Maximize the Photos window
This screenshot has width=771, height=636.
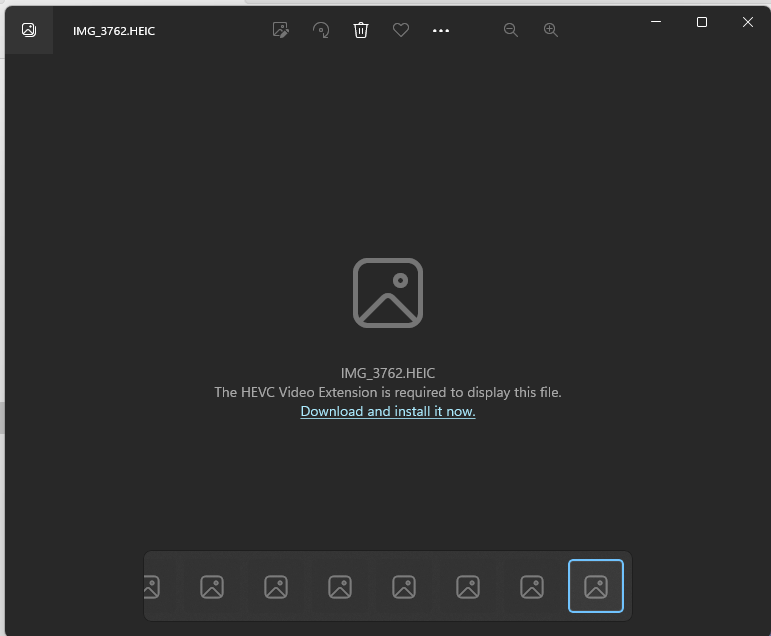[x=702, y=22]
